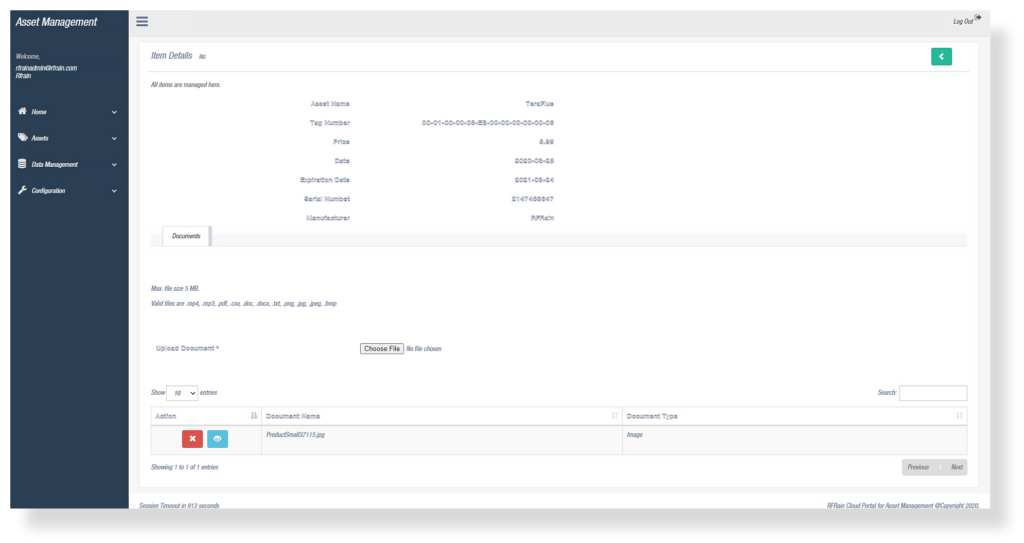Click the Home house icon
Viewport: 1024px width, 543px height.
[22, 112]
